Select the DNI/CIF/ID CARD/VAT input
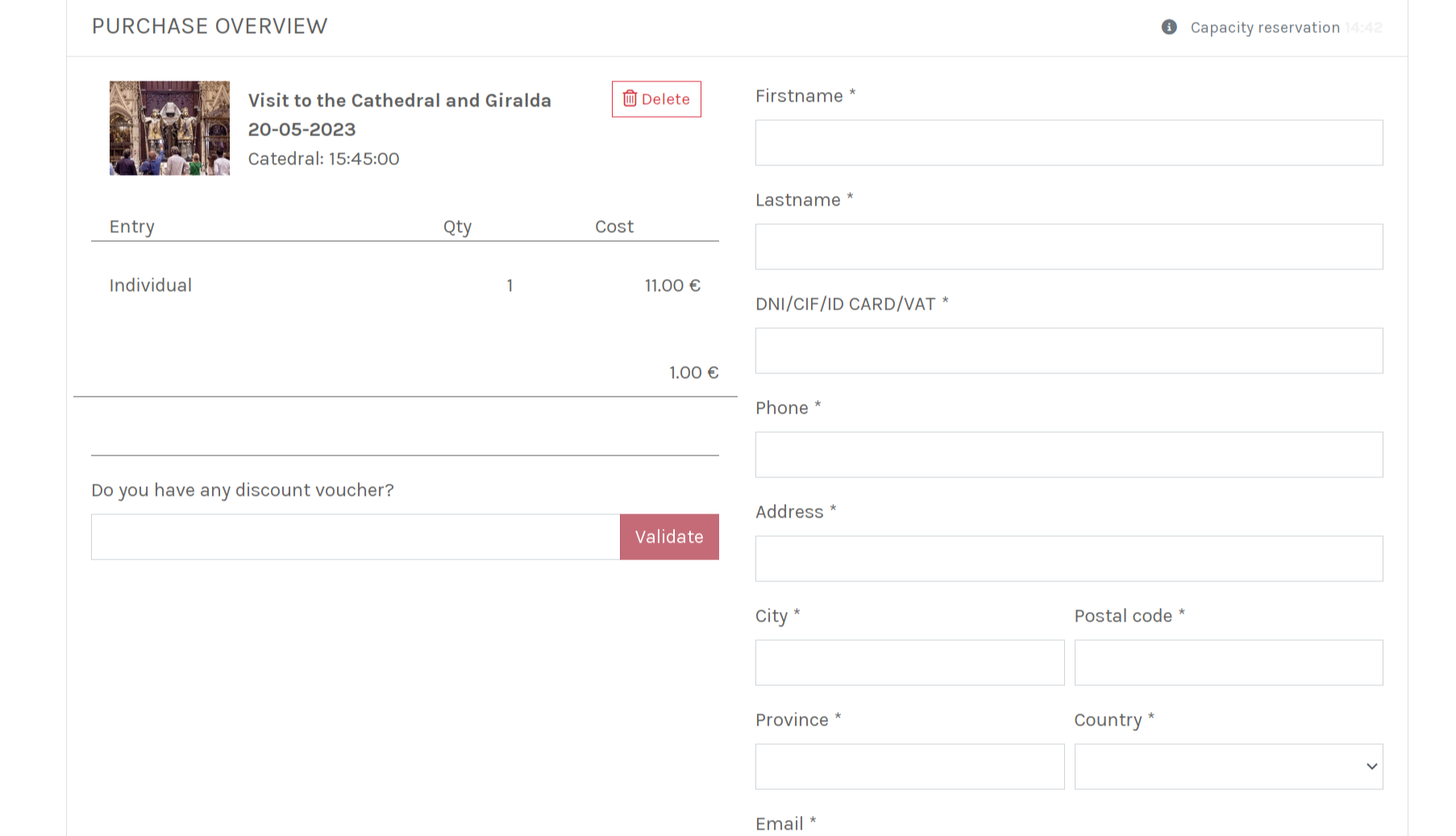Image resolution: width=1456 pixels, height=836 pixels. tap(1069, 351)
